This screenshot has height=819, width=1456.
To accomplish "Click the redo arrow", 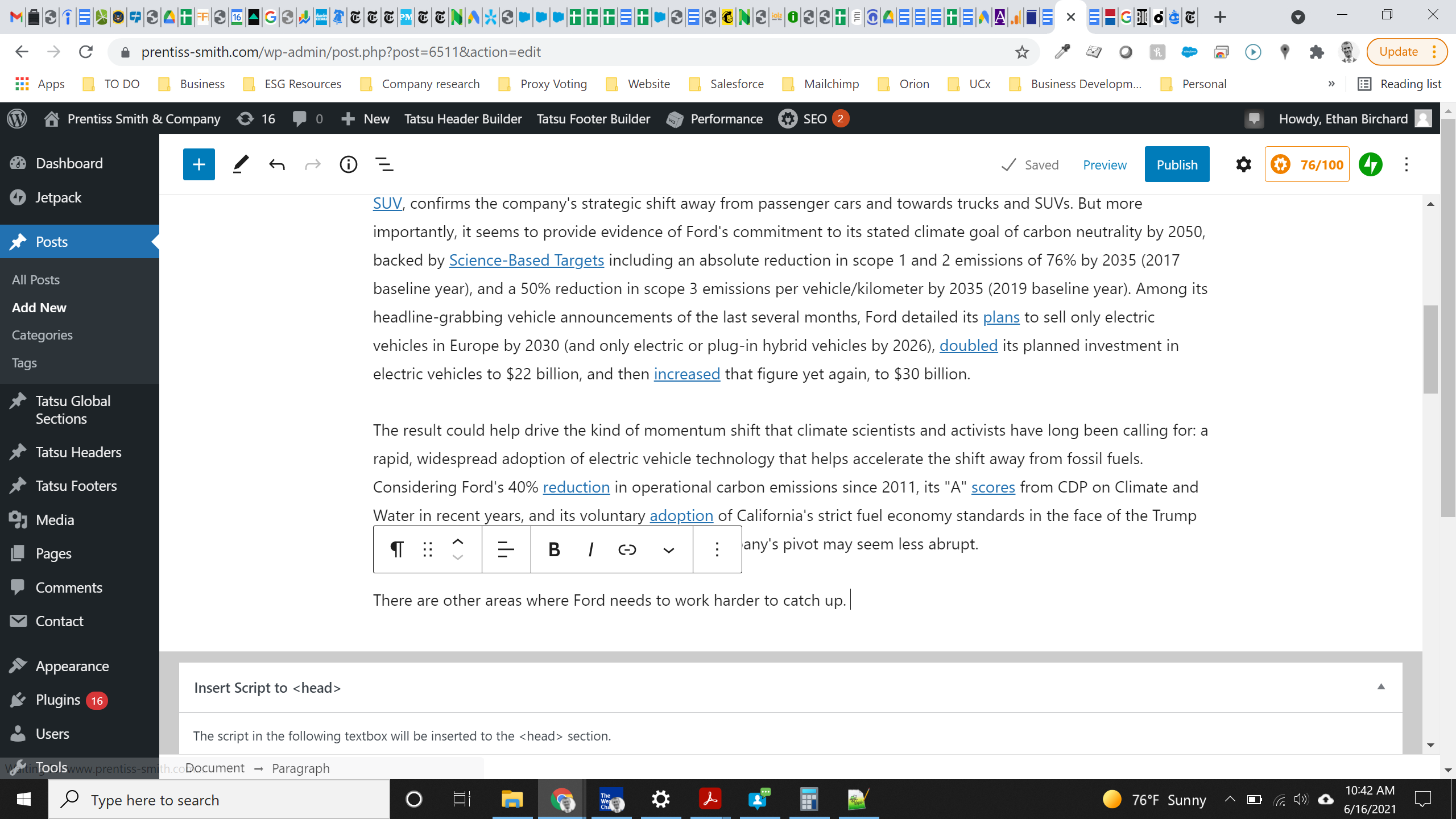I will (313, 165).
